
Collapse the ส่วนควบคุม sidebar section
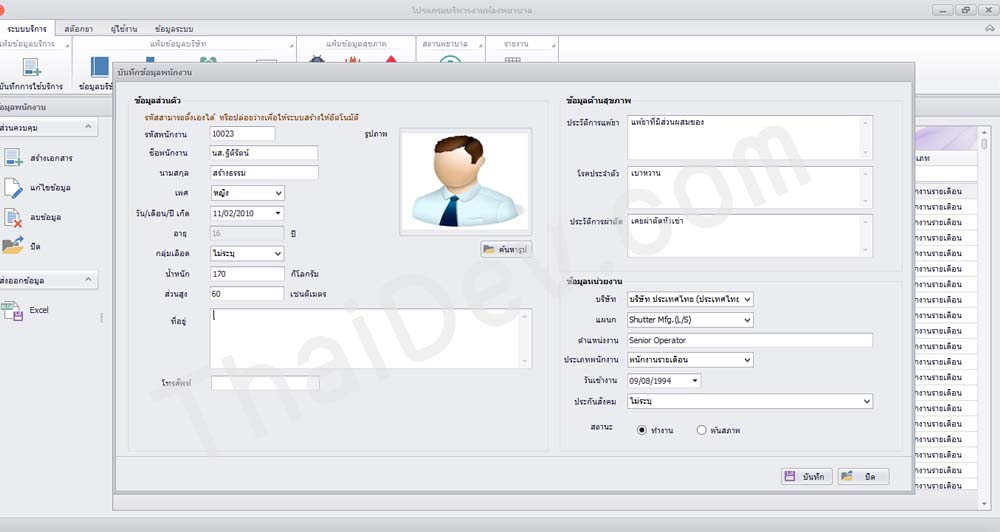coord(88,128)
